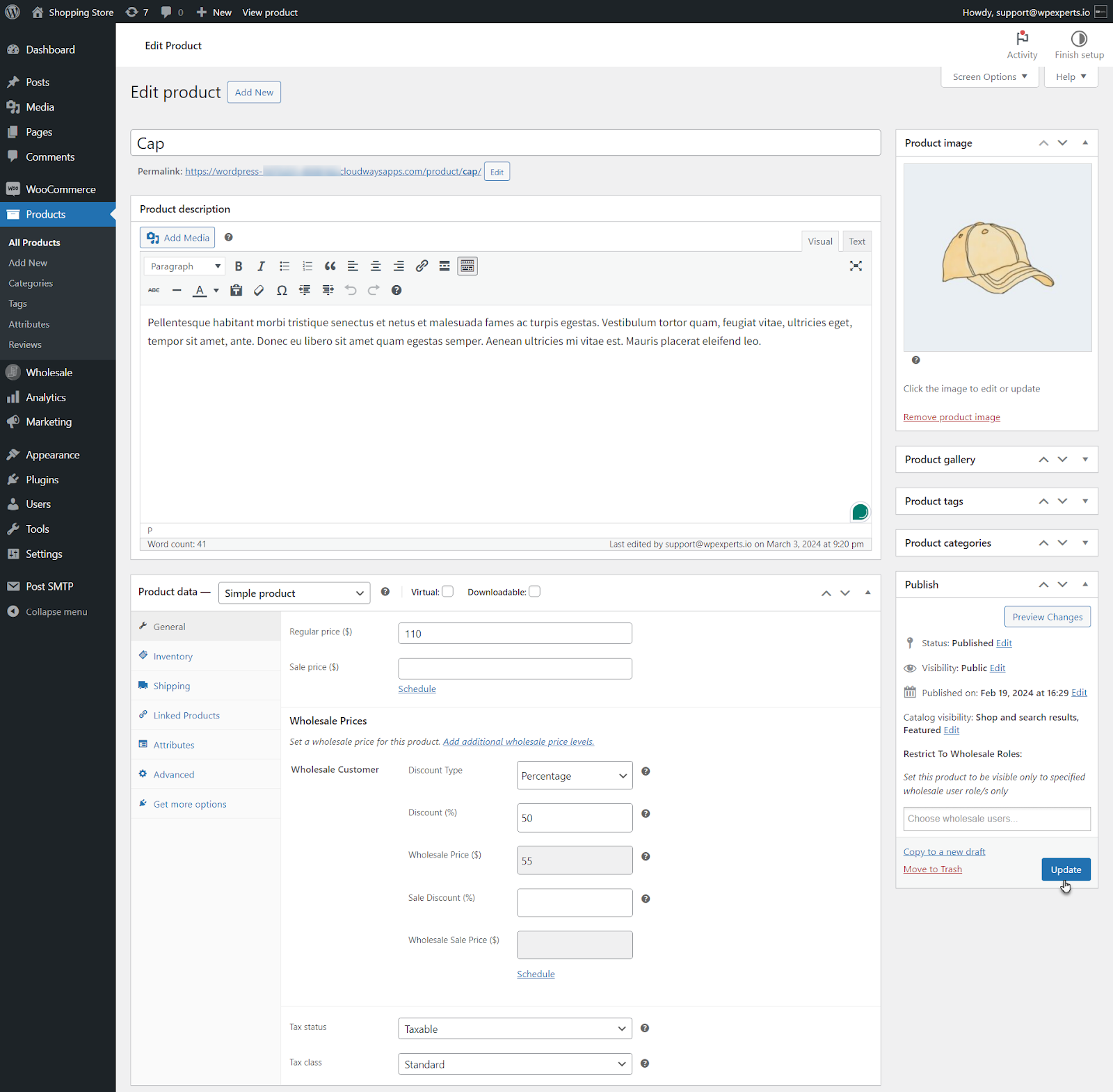Click the Move to Trash link
Image resolution: width=1113 pixels, height=1092 pixels.
pyautogui.click(x=932, y=869)
